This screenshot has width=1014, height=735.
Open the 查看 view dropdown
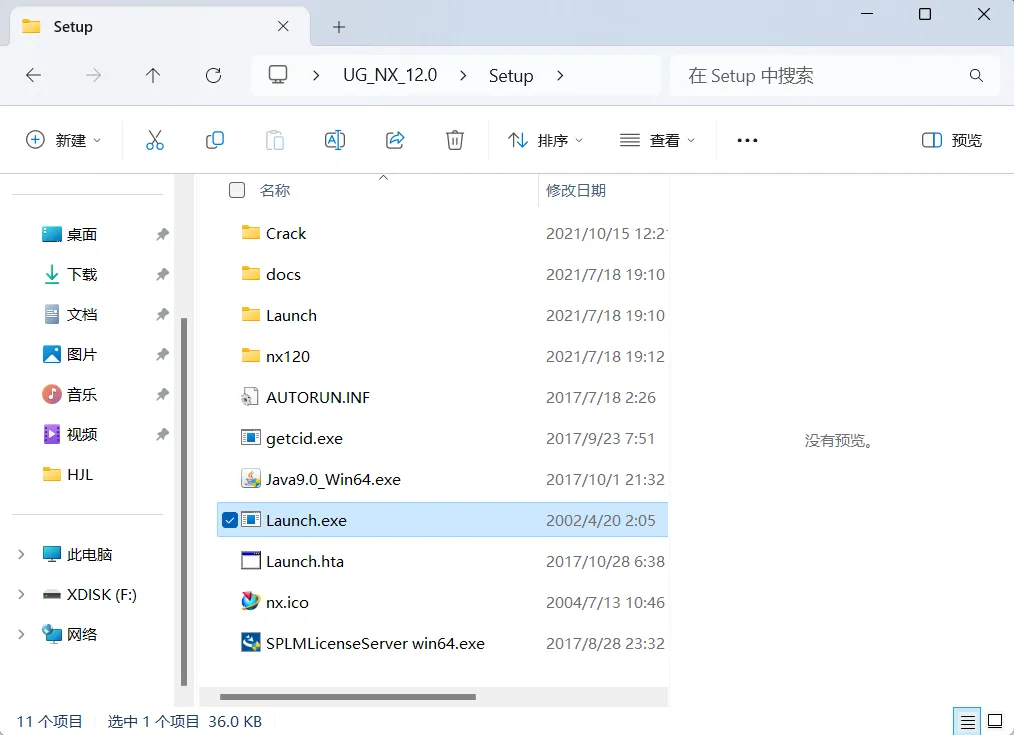click(657, 140)
